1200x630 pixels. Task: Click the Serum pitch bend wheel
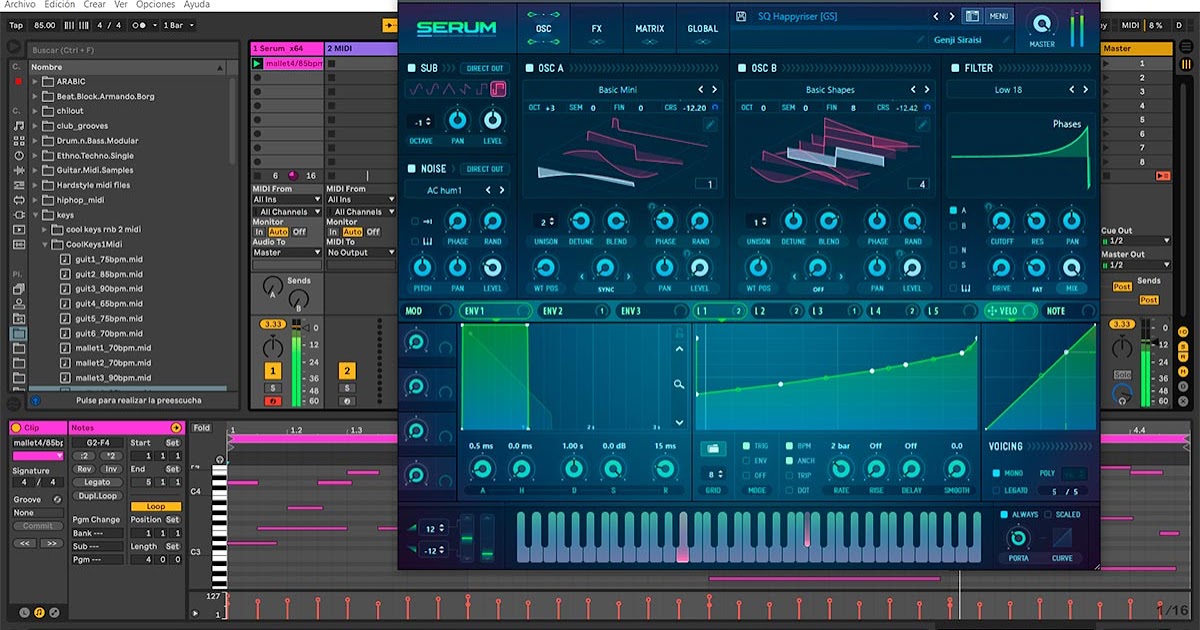pyautogui.click(x=466, y=538)
